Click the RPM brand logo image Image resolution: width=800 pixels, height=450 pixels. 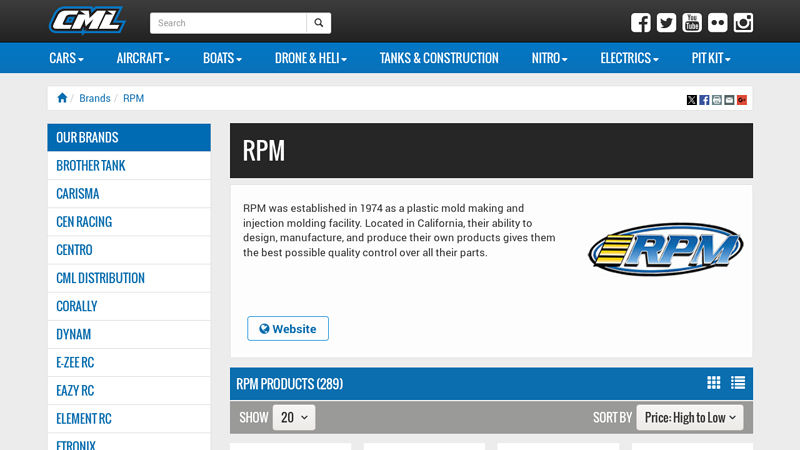(666, 249)
